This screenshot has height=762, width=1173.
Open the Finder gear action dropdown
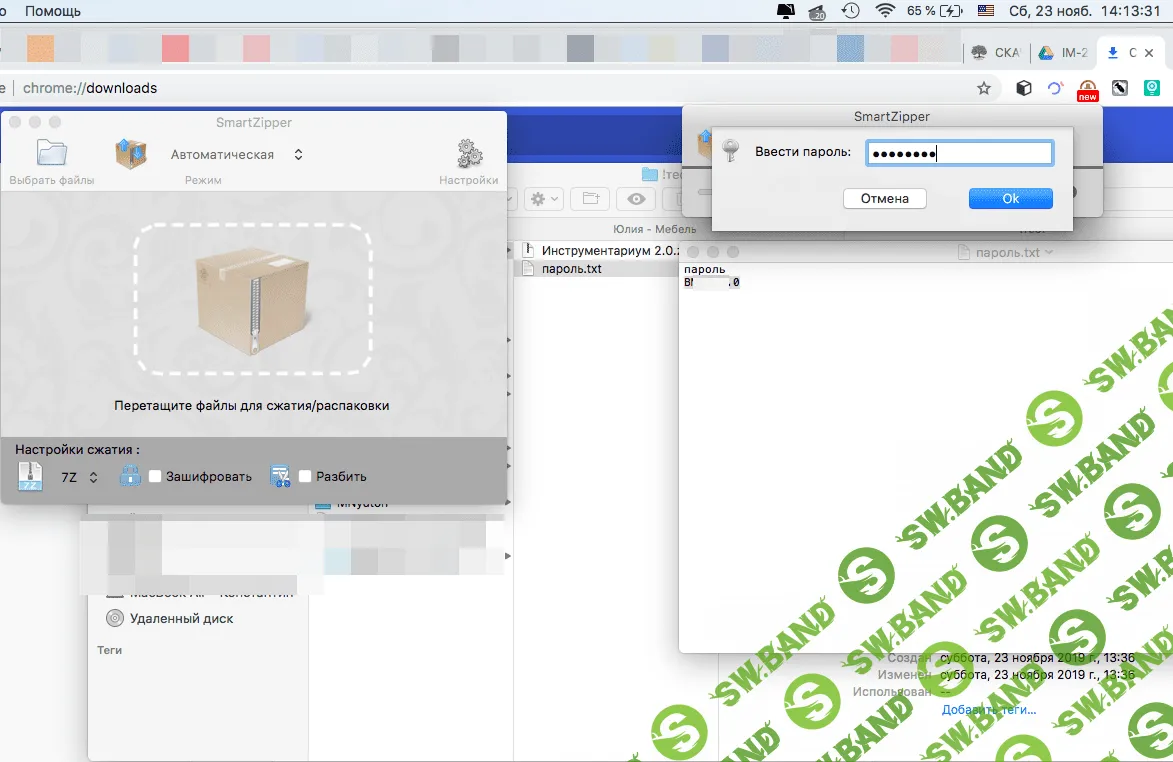[545, 199]
